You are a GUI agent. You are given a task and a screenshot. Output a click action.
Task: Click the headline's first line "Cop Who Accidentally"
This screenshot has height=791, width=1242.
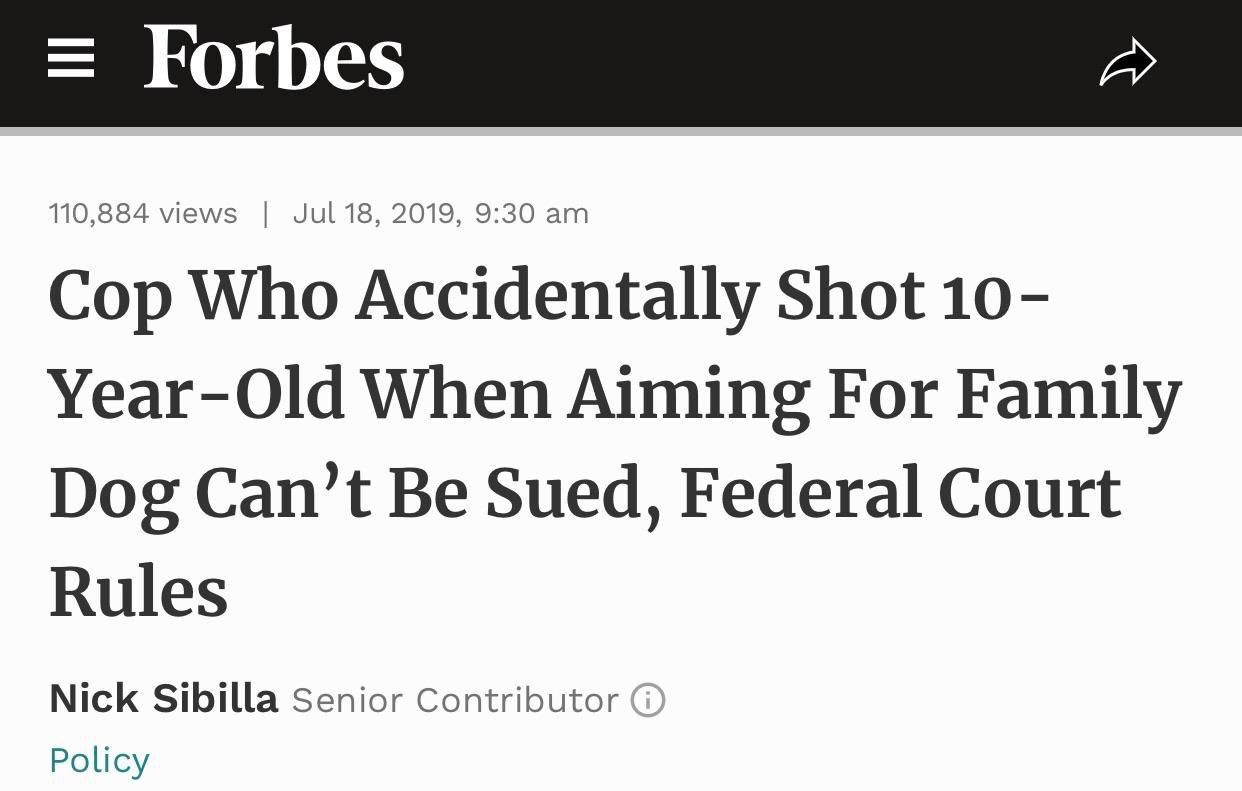click(x=400, y=297)
